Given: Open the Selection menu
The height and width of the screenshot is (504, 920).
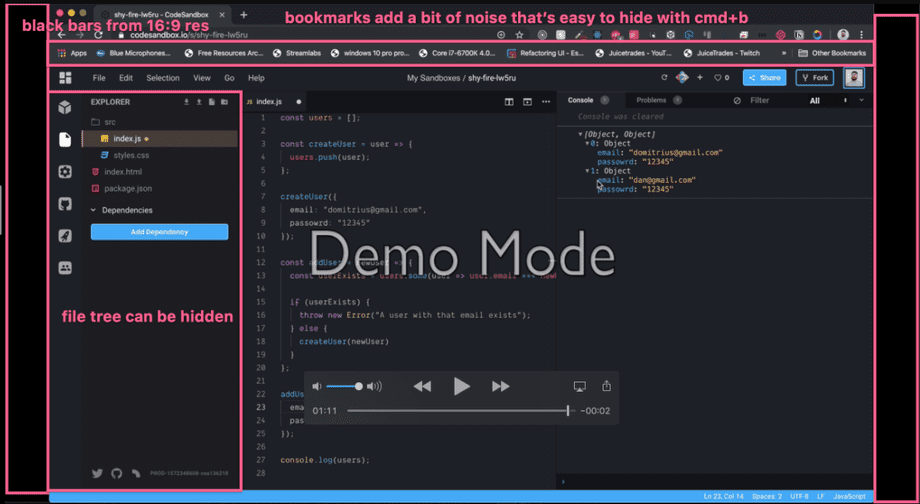Looking at the screenshot, I should [x=163, y=78].
